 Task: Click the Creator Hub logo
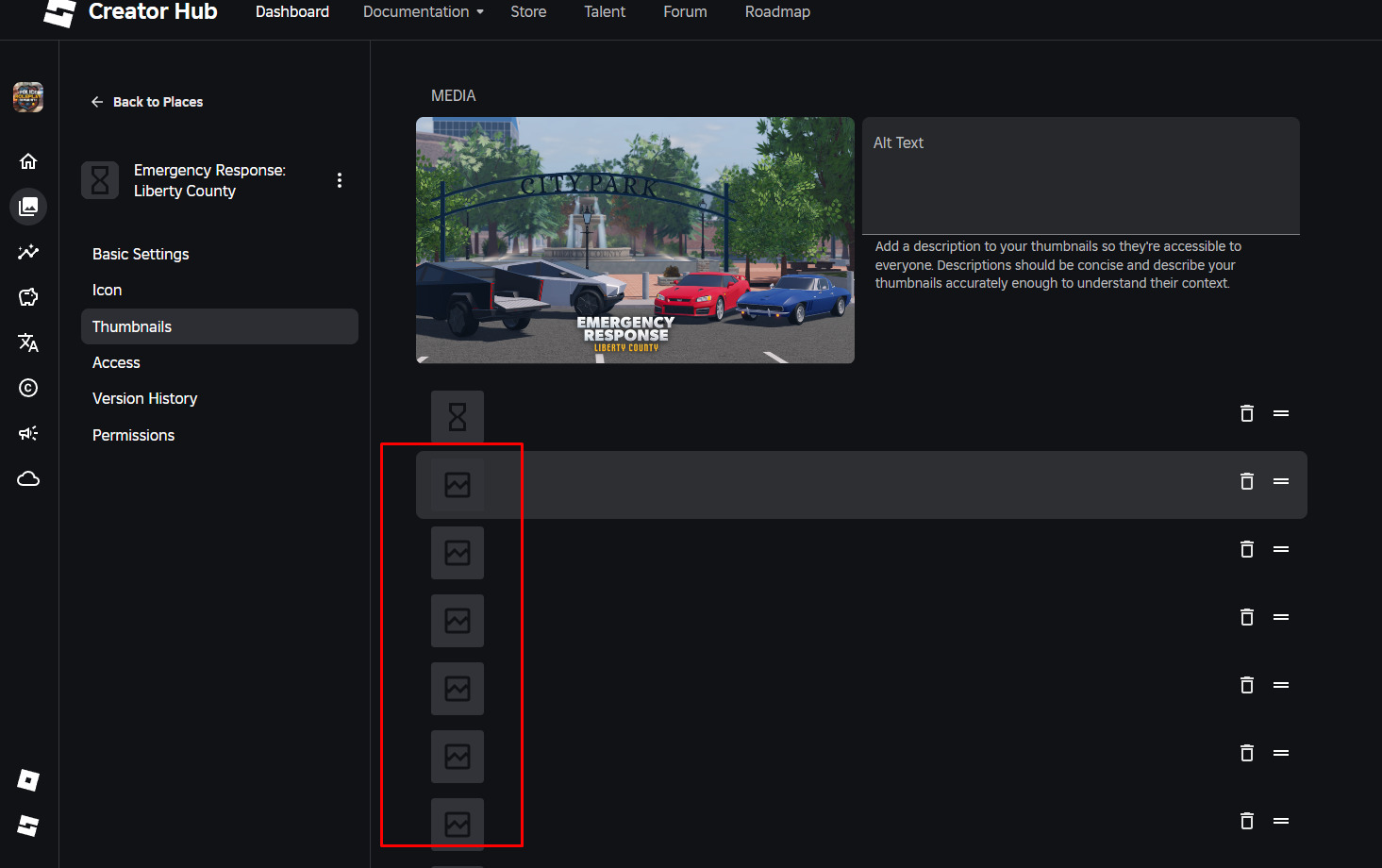130,12
